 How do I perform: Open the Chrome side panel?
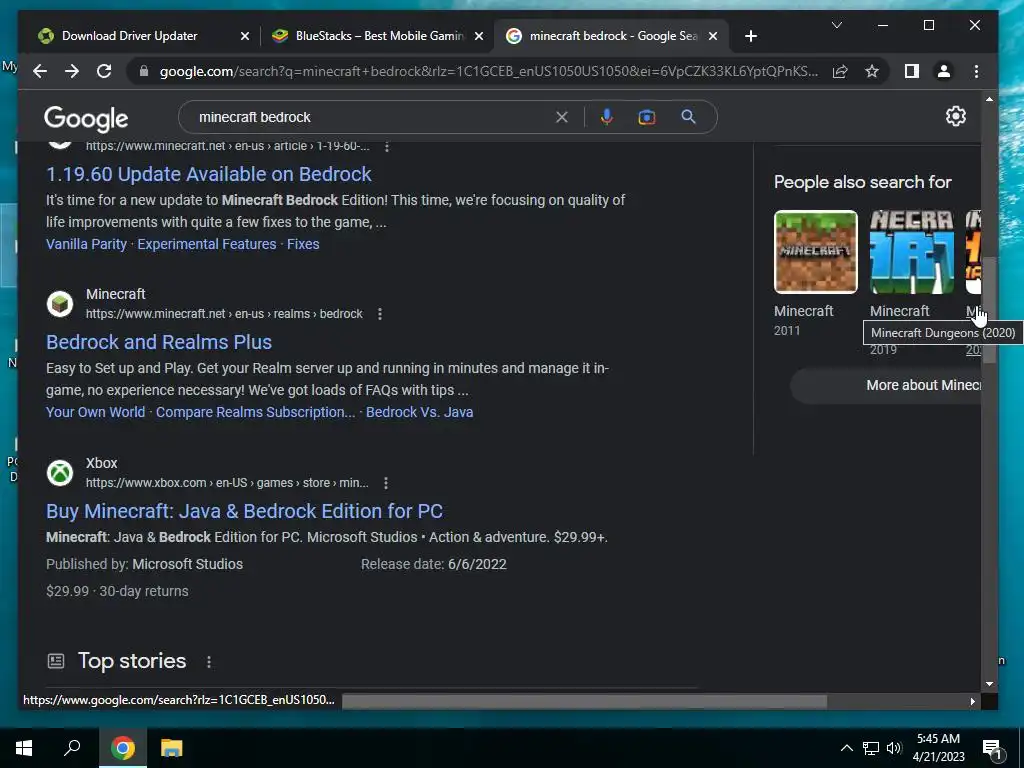[x=912, y=71]
